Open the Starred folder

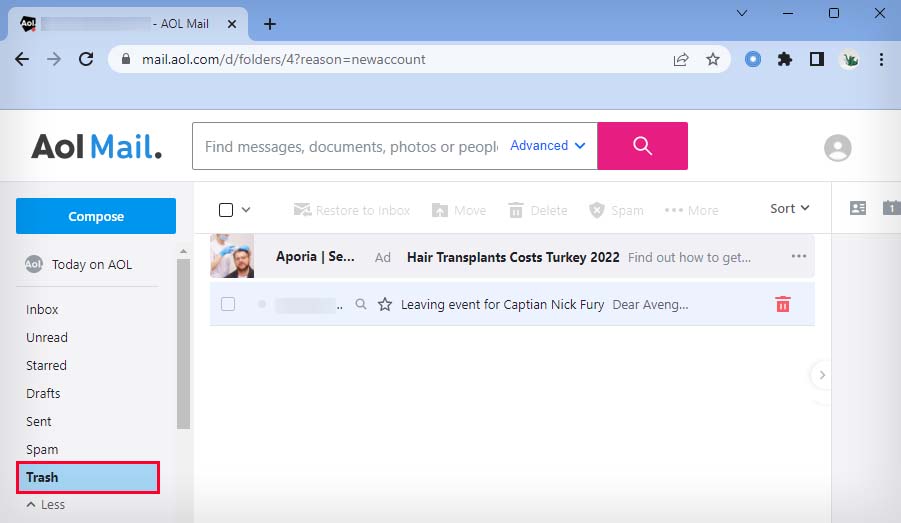pyautogui.click(x=46, y=366)
